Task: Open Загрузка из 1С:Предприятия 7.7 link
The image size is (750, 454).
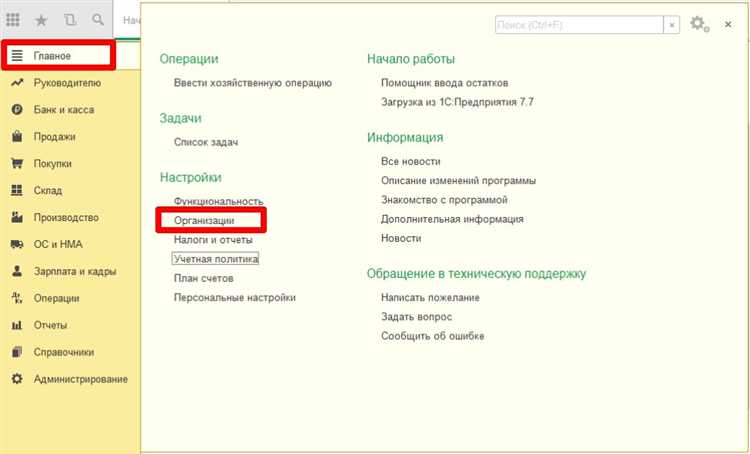Action: (x=457, y=102)
